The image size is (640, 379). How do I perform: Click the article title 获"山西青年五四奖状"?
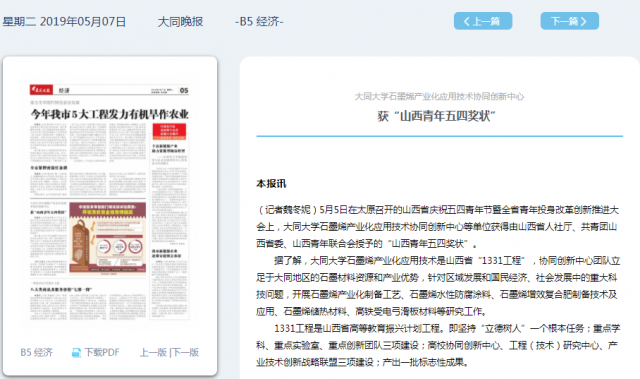pyautogui.click(x=436, y=116)
